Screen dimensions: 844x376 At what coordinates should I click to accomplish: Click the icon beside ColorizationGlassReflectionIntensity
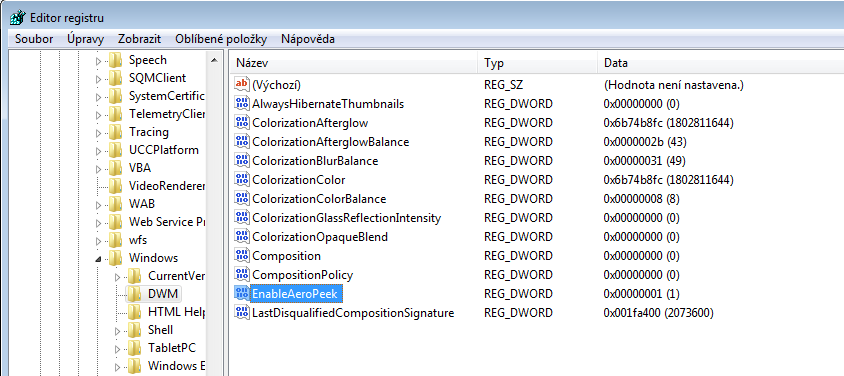click(242, 217)
